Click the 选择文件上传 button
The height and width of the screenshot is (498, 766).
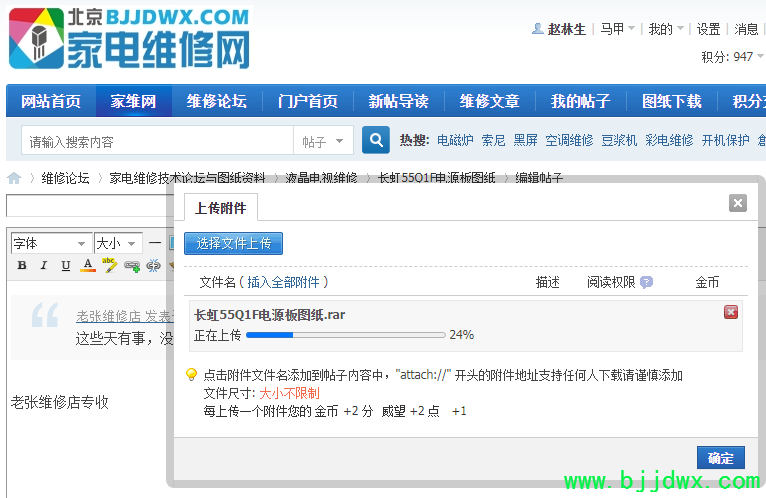click(x=234, y=243)
